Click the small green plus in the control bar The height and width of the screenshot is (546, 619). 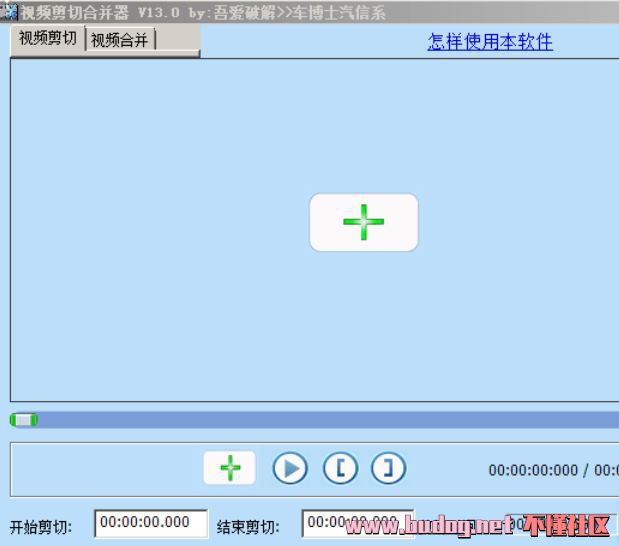coord(230,467)
